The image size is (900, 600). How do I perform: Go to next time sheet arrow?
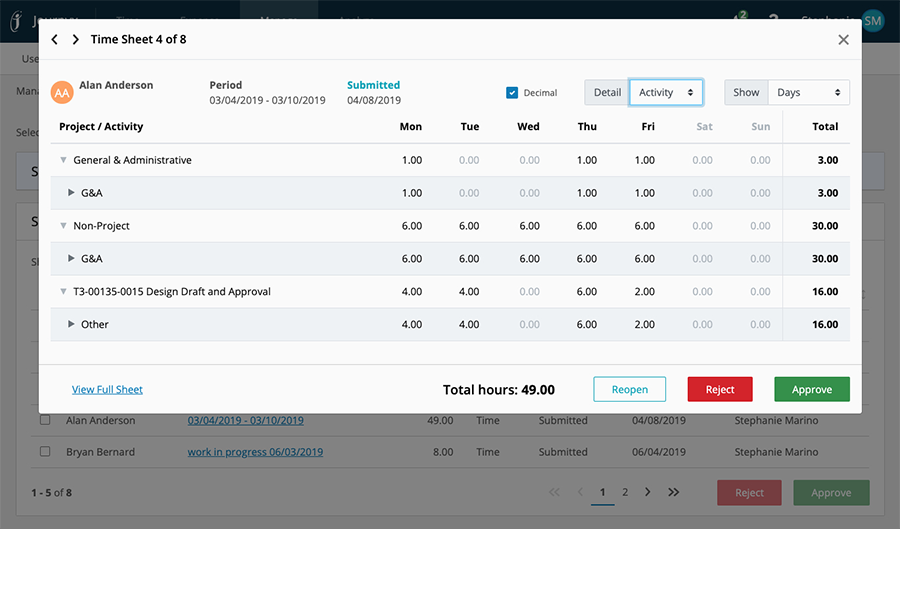tap(75, 40)
